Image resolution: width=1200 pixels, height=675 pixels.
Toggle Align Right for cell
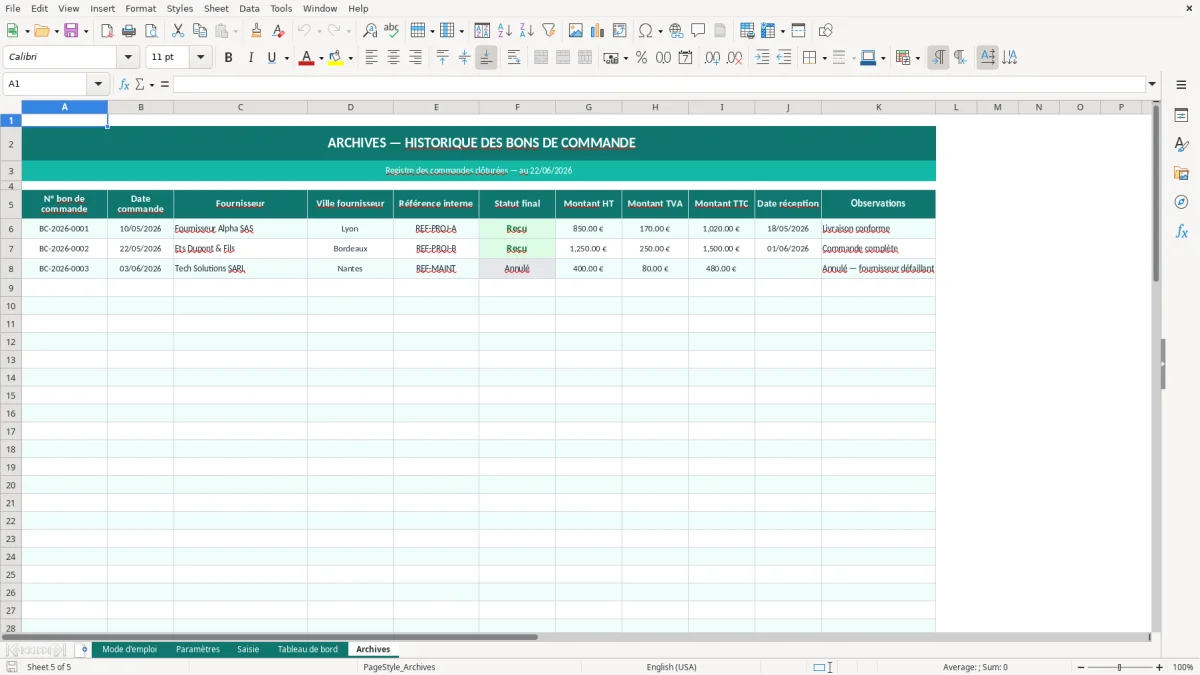point(415,58)
